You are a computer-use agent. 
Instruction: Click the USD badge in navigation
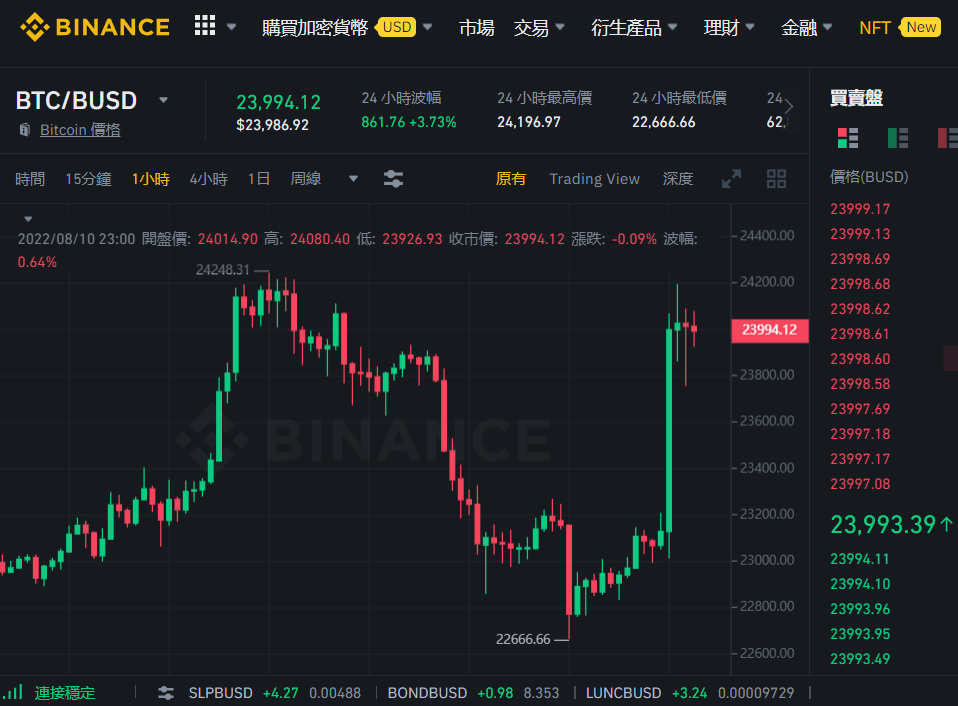(397, 27)
